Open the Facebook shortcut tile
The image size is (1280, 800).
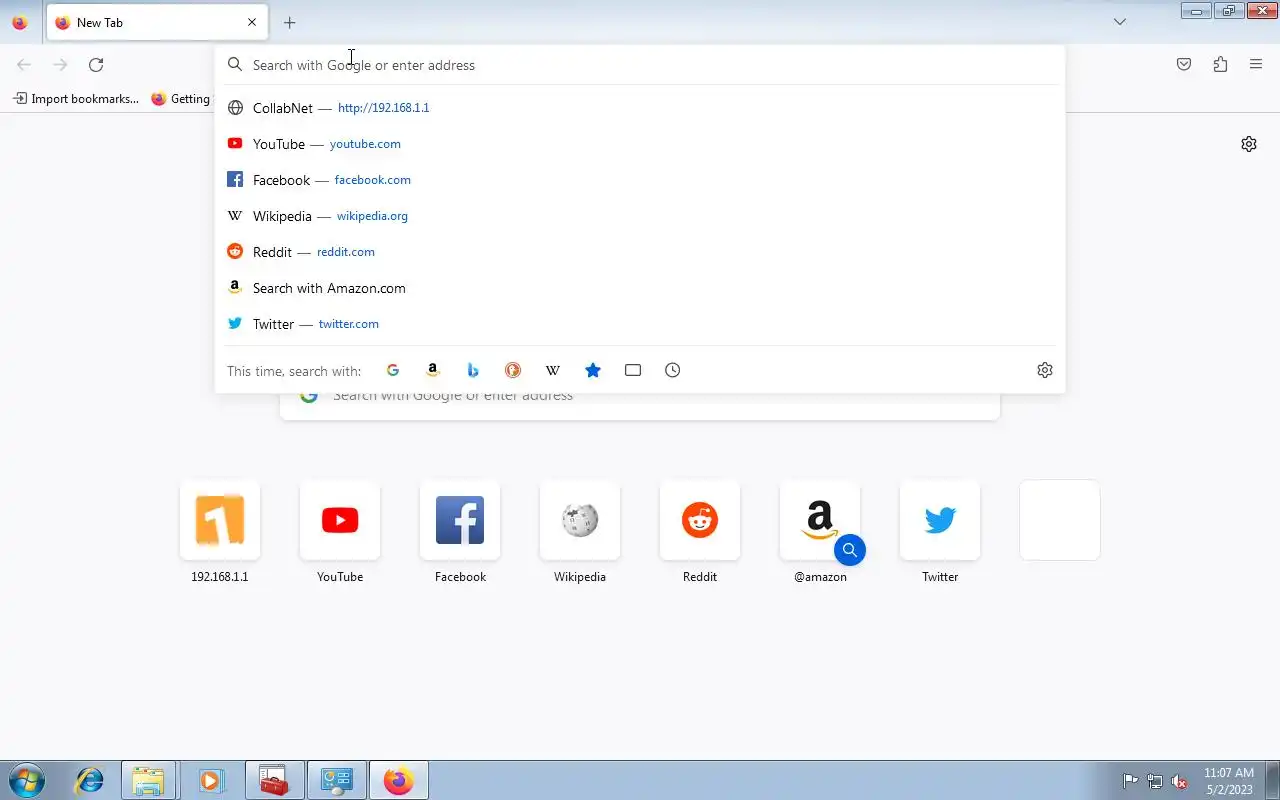(x=460, y=520)
